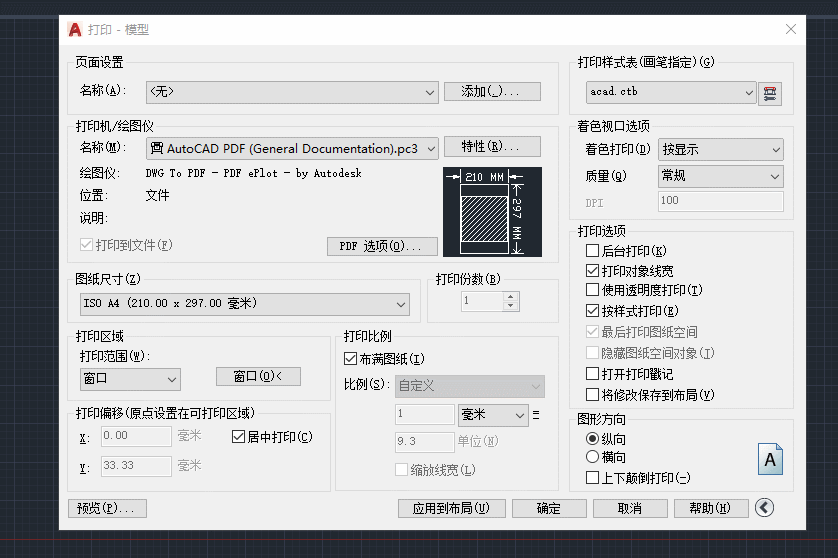Click 特性 printer properties button
This screenshot has width=838, height=558.
coord(492,147)
